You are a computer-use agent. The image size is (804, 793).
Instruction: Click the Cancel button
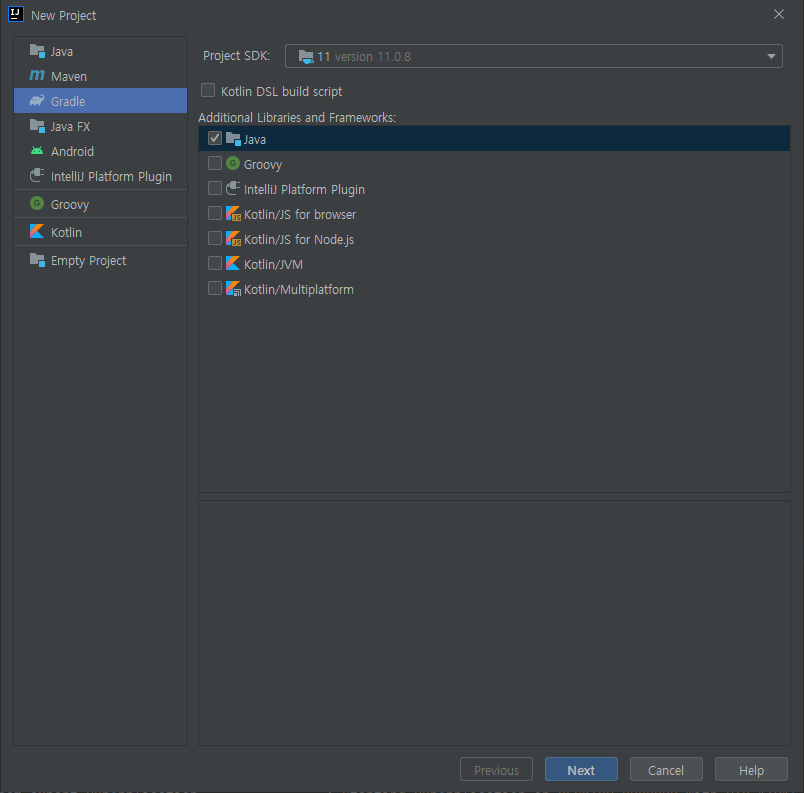click(x=666, y=769)
